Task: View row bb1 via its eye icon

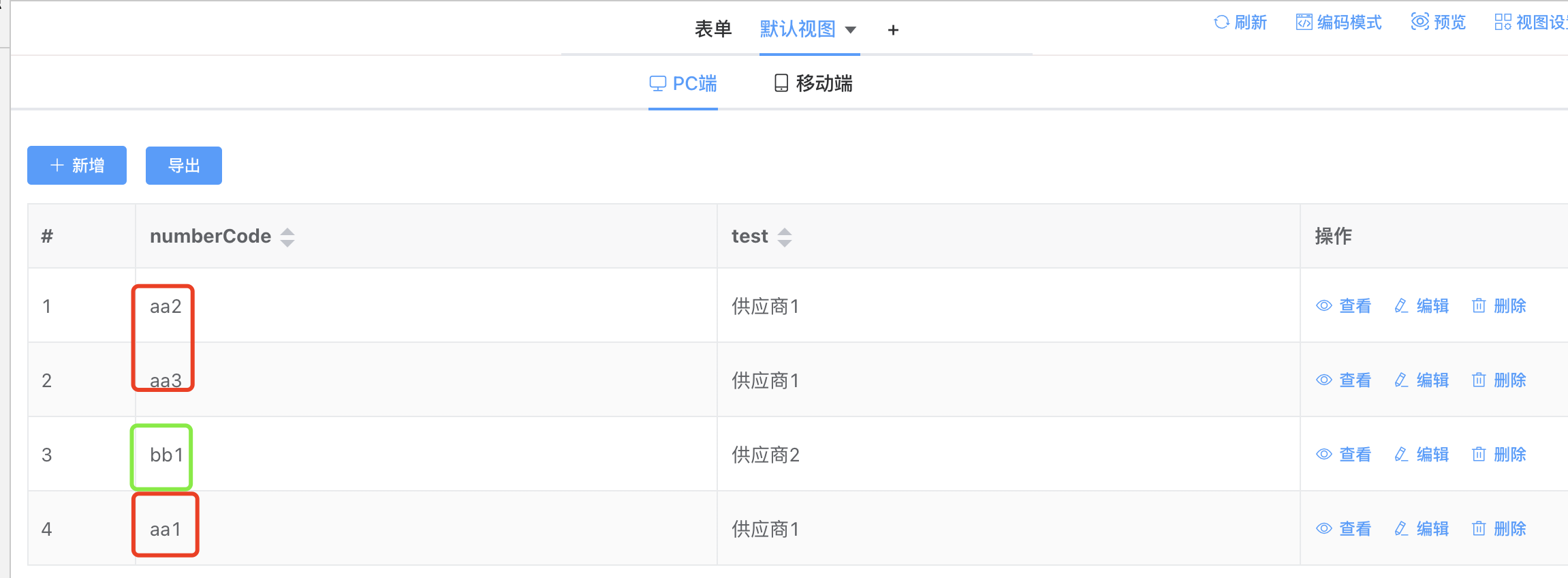Action: pyautogui.click(x=1323, y=455)
